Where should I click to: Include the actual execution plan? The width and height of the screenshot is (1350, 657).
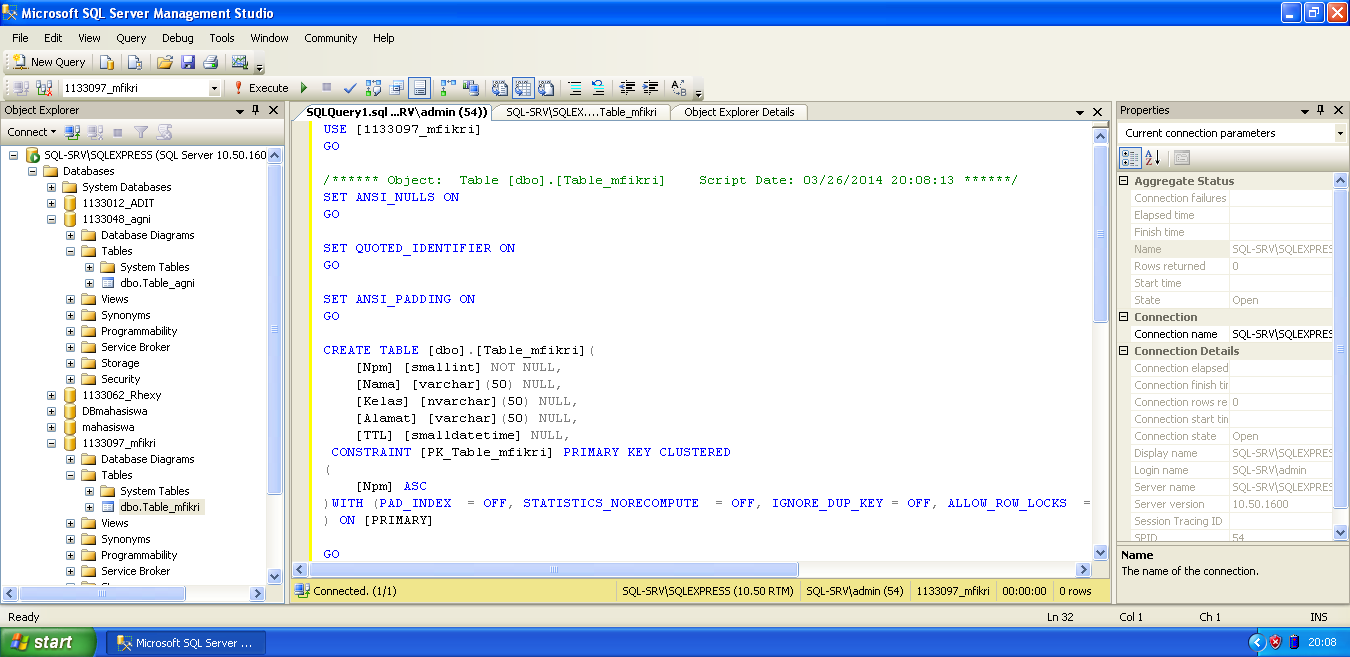click(x=447, y=88)
